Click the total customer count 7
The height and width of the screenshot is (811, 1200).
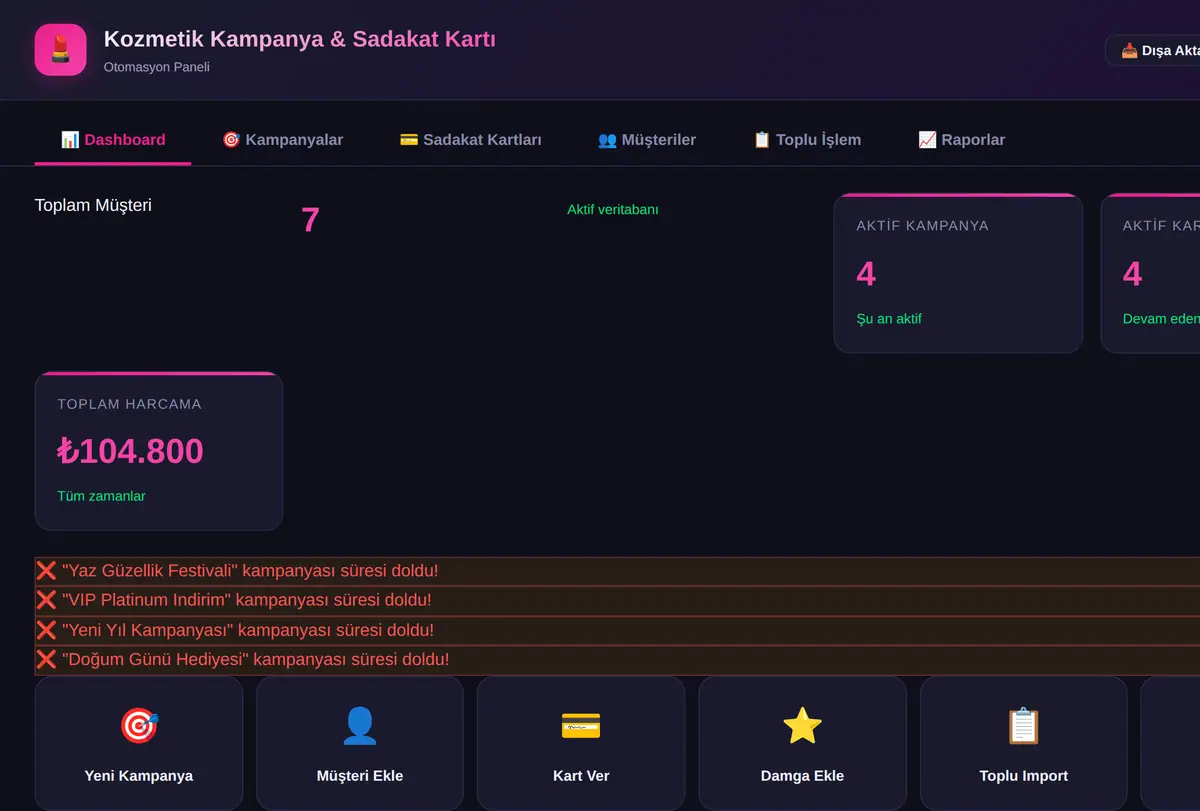(x=310, y=220)
